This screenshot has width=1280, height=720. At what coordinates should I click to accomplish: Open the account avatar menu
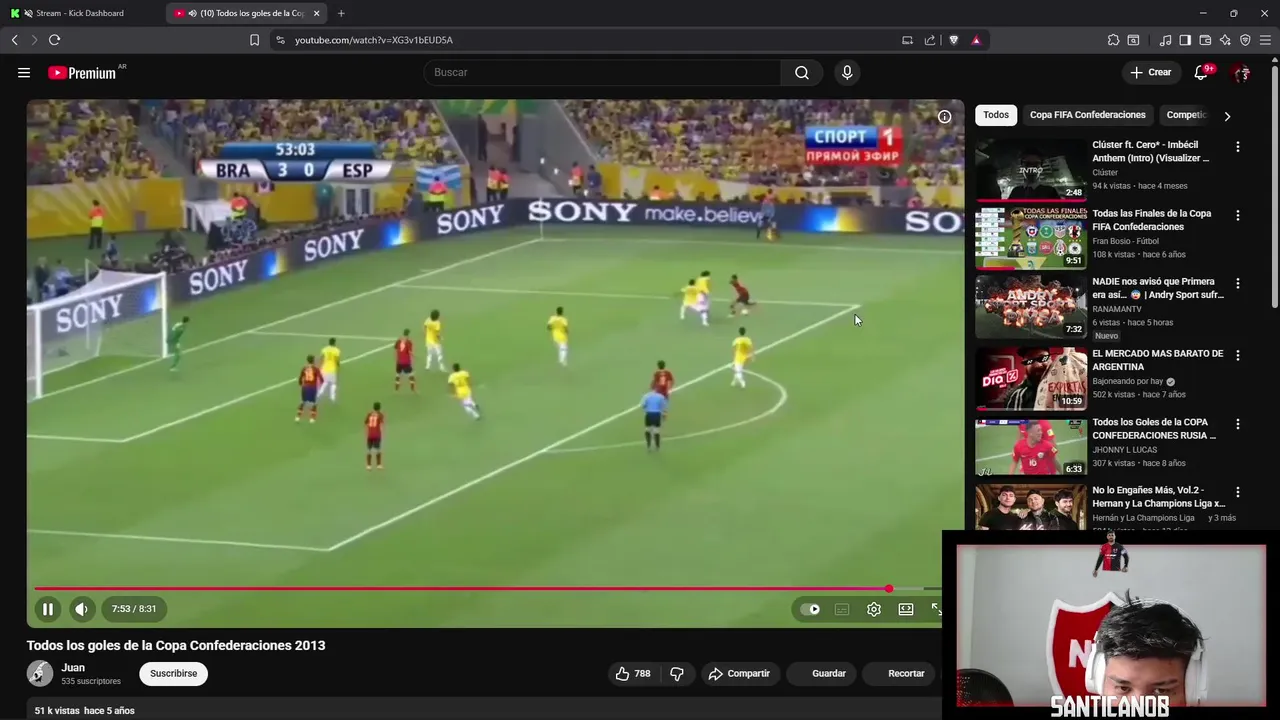[1241, 72]
